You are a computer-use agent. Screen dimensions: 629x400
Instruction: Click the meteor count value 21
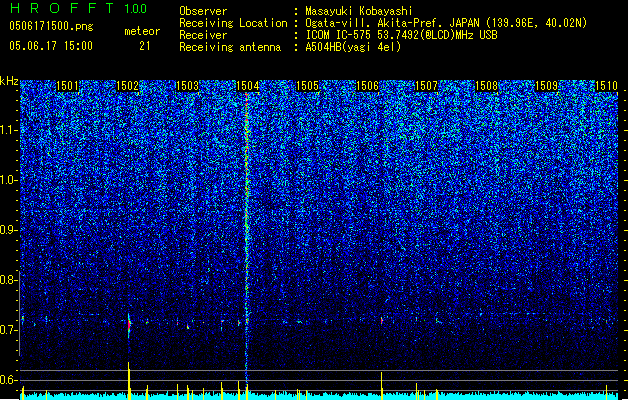pyautogui.click(x=145, y=46)
